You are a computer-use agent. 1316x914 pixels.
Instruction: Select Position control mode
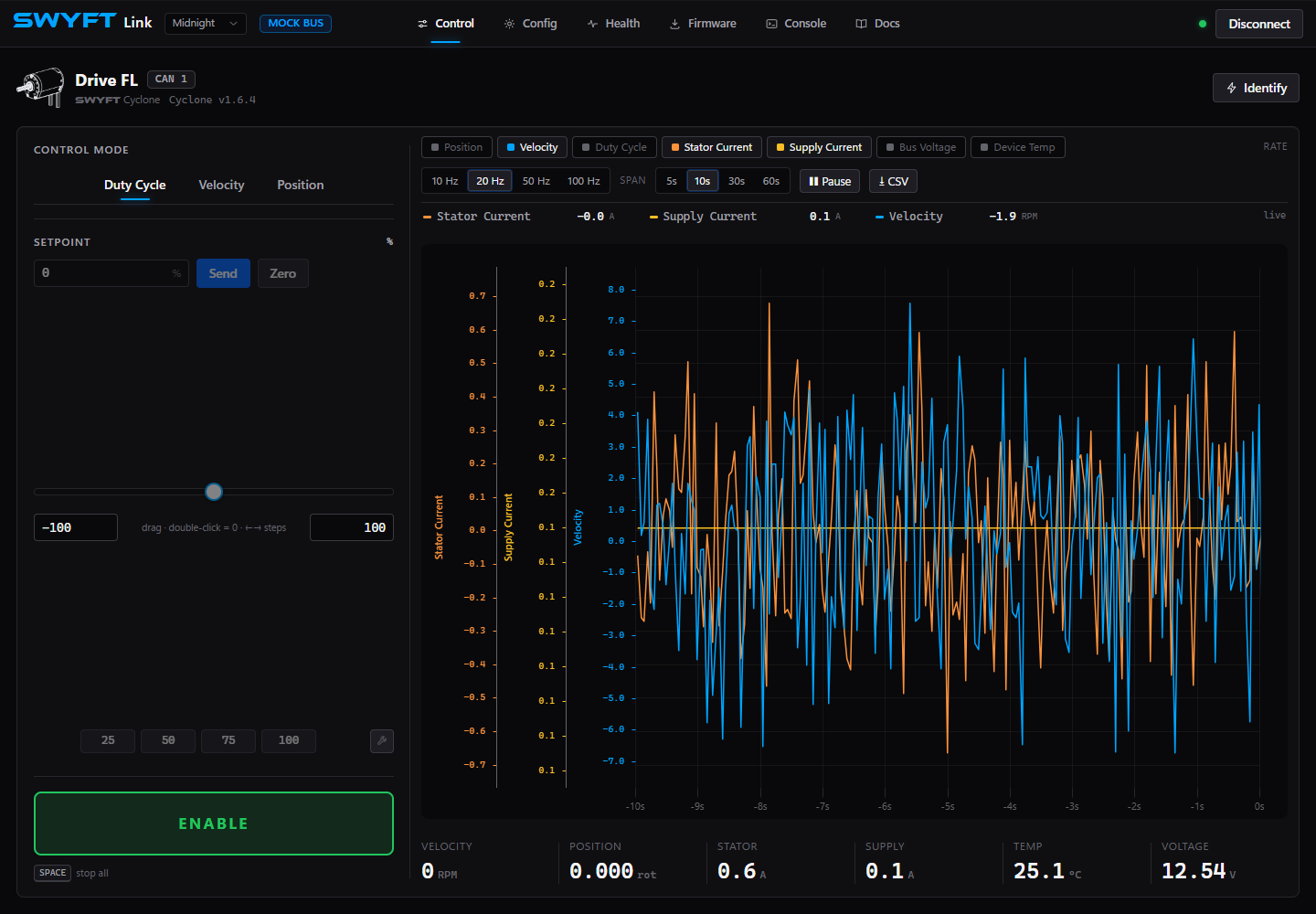point(300,185)
